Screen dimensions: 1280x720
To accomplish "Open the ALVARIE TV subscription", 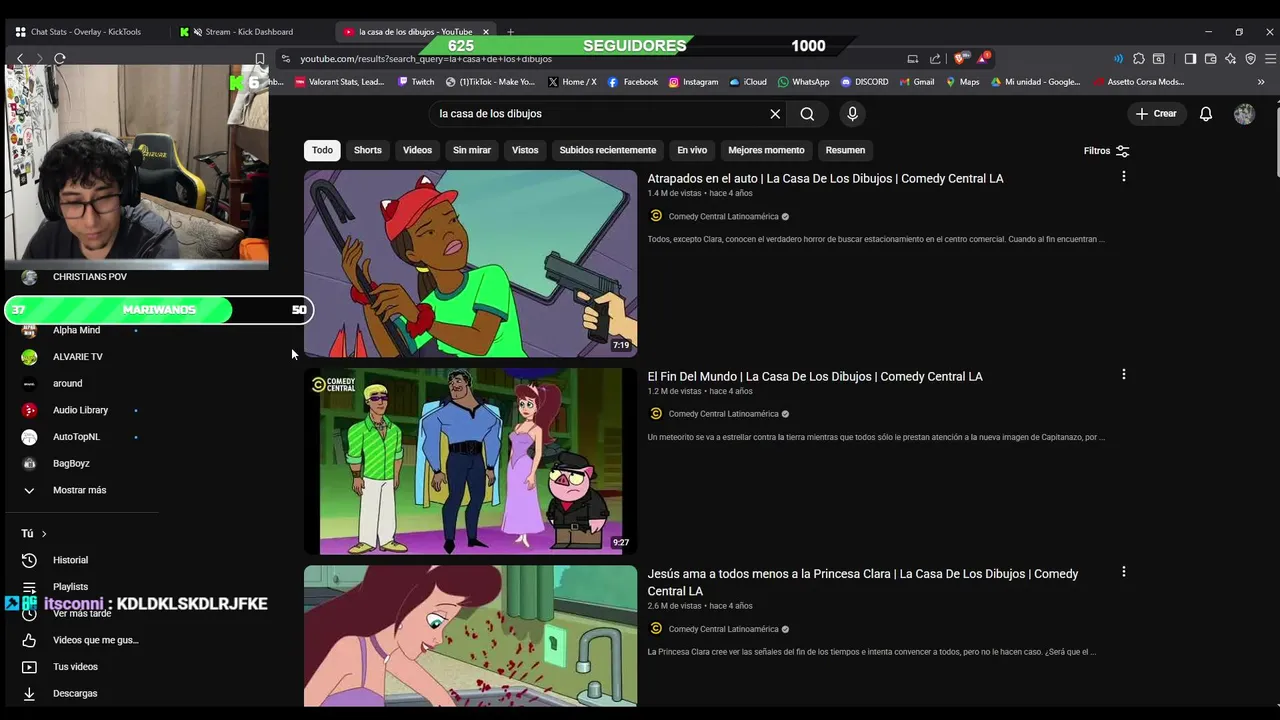I will [78, 357].
